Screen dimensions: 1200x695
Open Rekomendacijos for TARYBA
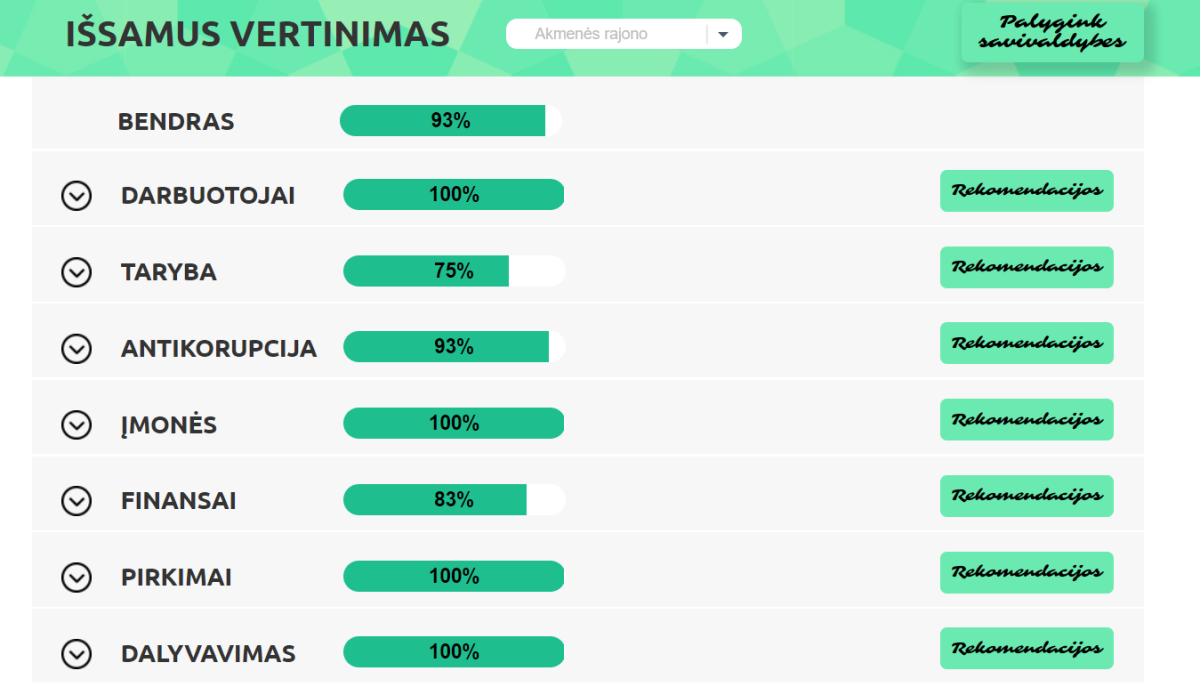coord(1026,267)
